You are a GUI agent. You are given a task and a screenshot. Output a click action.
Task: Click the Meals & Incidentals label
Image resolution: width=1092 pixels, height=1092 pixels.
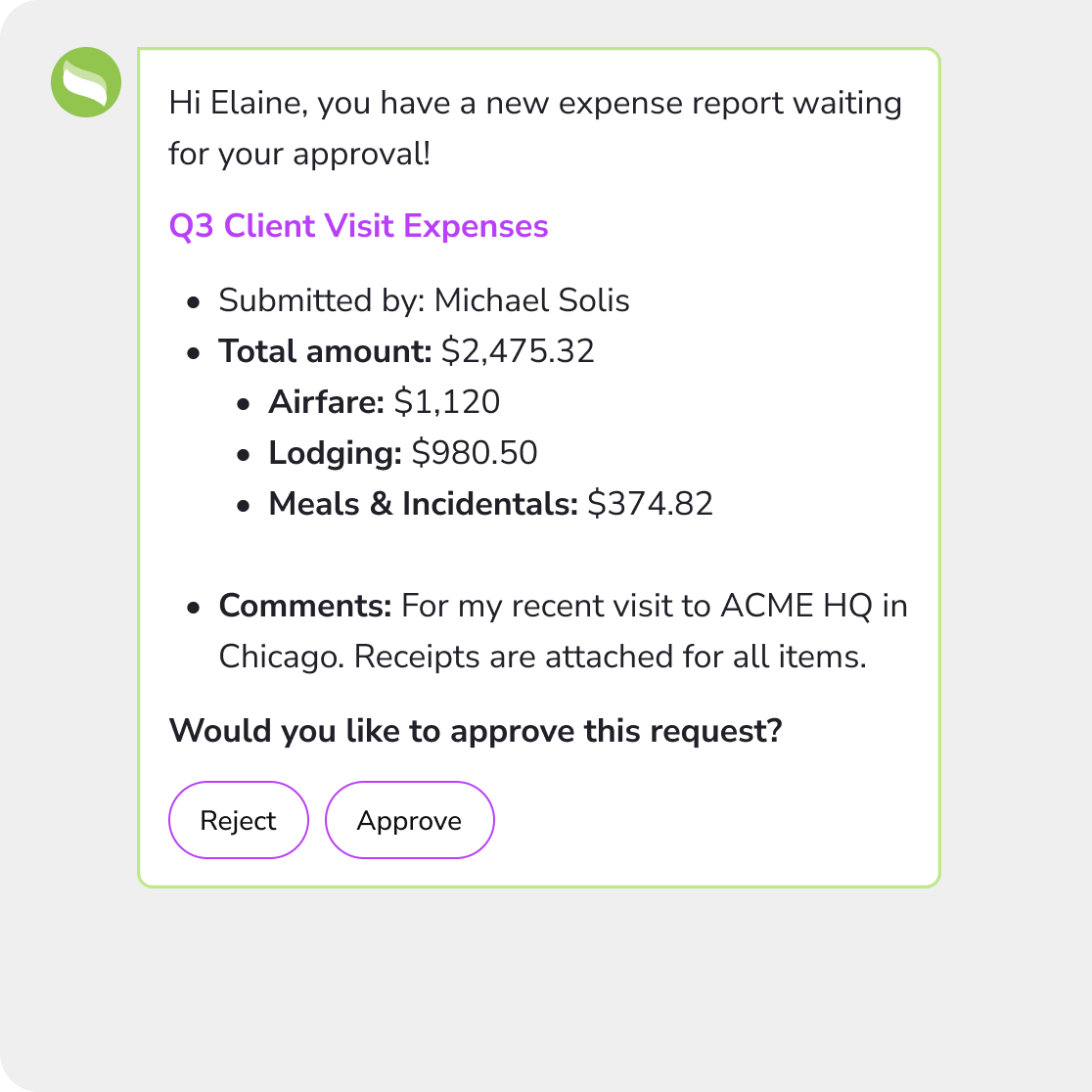pos(423,504)
